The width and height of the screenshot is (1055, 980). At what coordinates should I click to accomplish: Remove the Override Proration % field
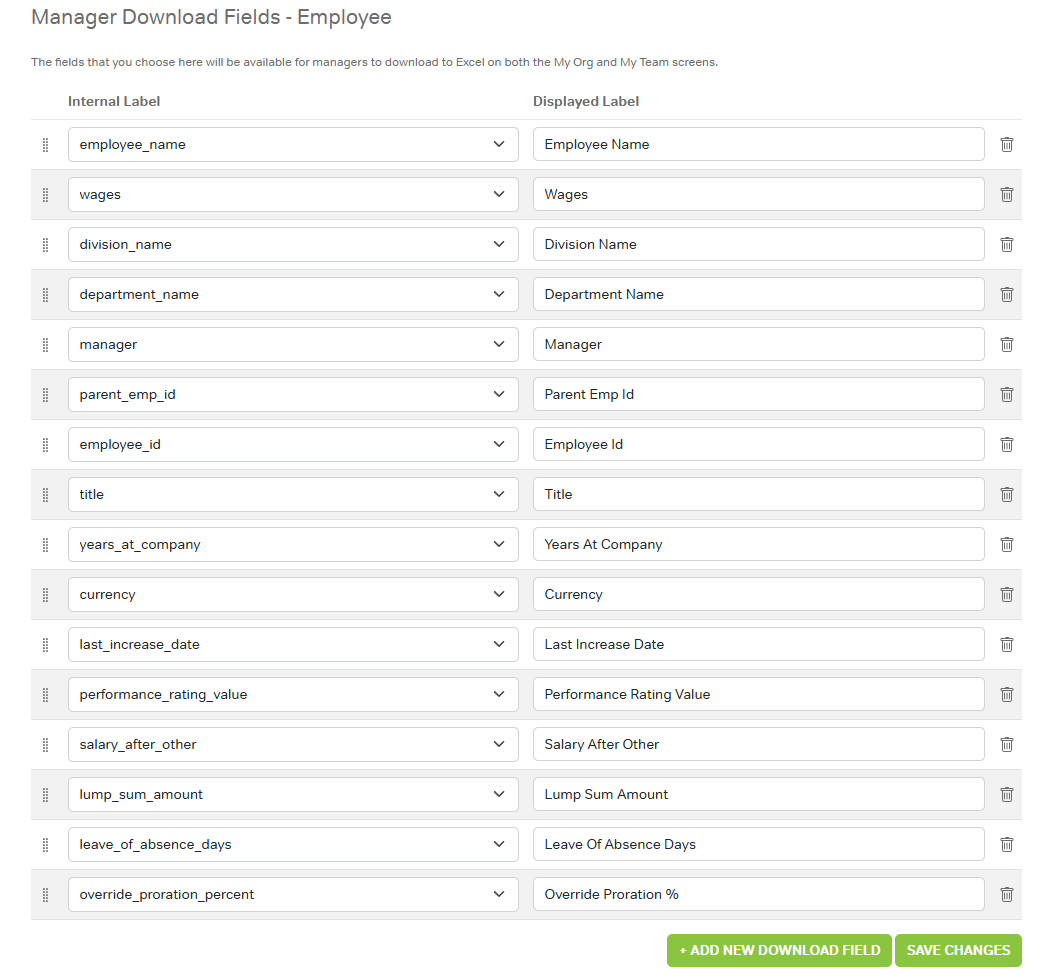tap(1007, 895)
